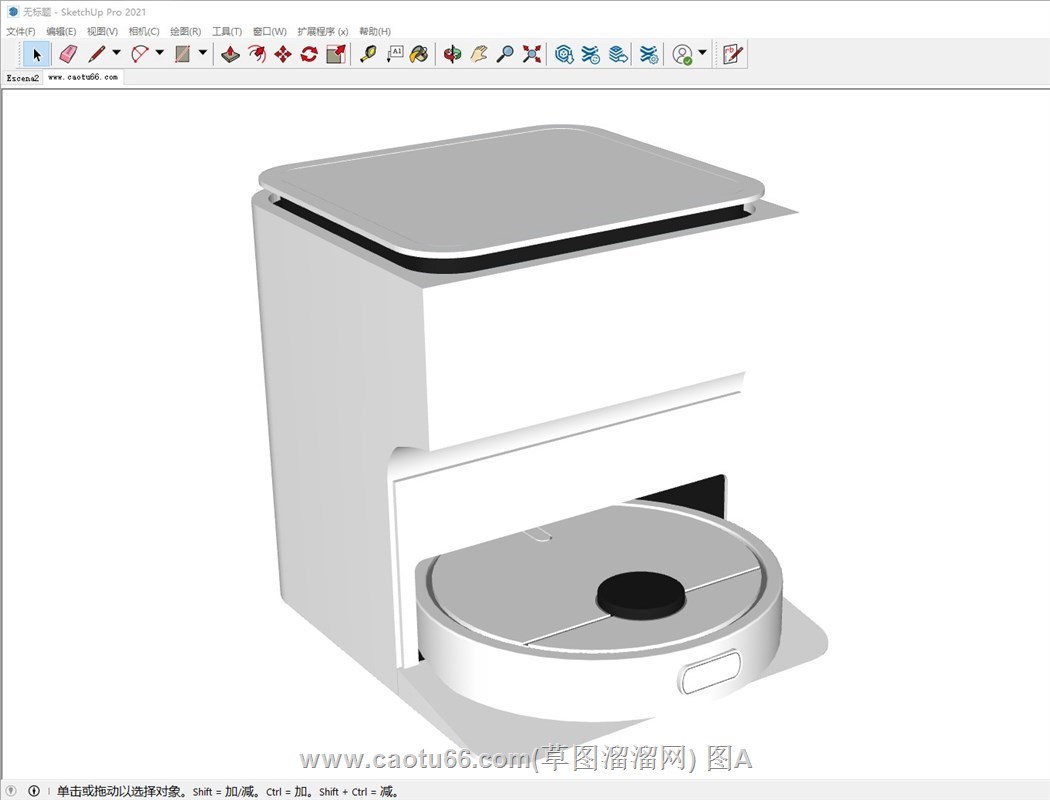Open the 文件(F) menu
1050x800 pixels.
(20, 32)
